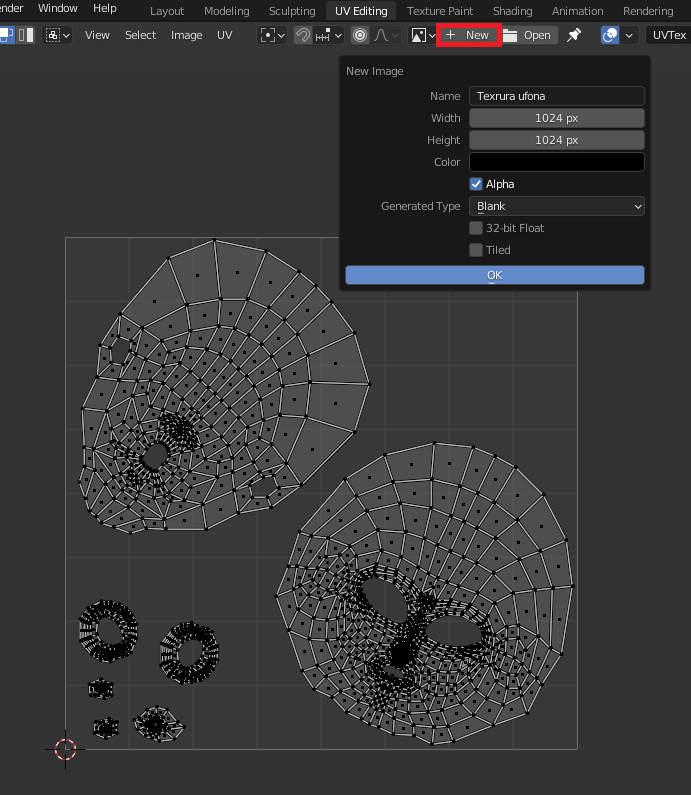
Task: Toggle proportional editing icon
Action: [360, 35]
